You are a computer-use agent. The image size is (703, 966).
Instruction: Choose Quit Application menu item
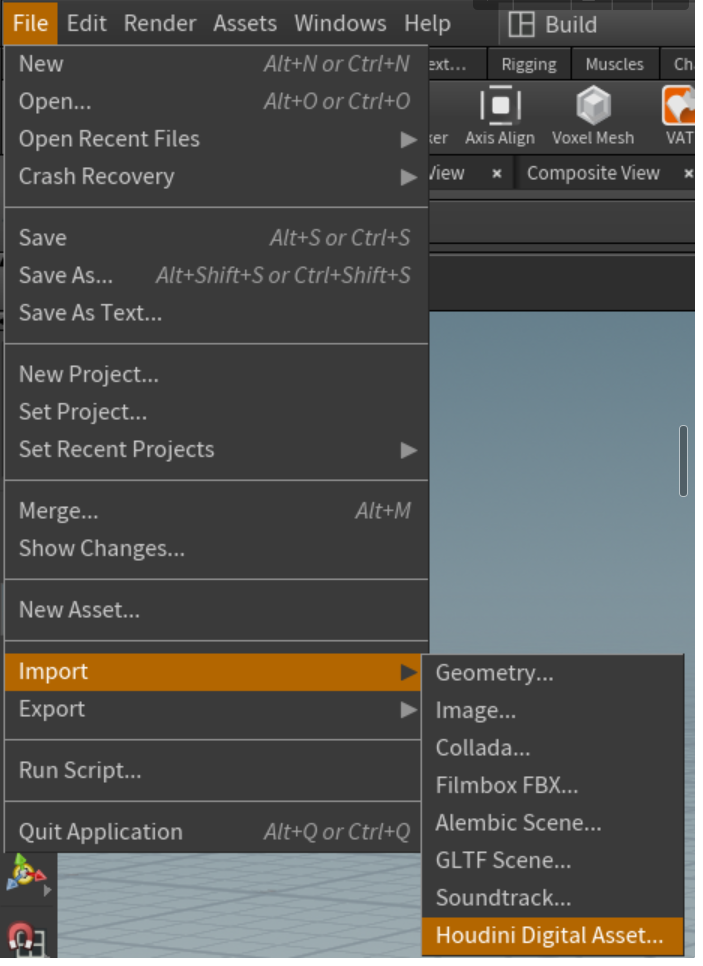pyautogui.click(x=213, y=833)
